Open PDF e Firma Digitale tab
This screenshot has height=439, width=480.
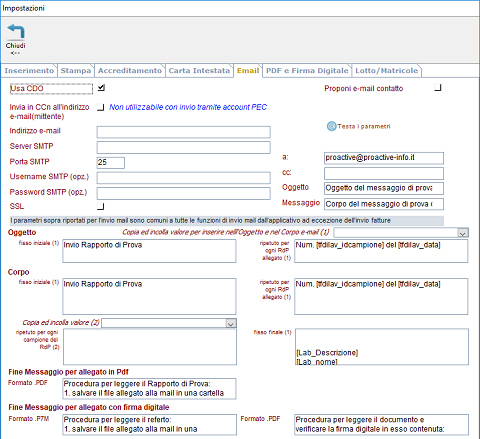[307, 71]
